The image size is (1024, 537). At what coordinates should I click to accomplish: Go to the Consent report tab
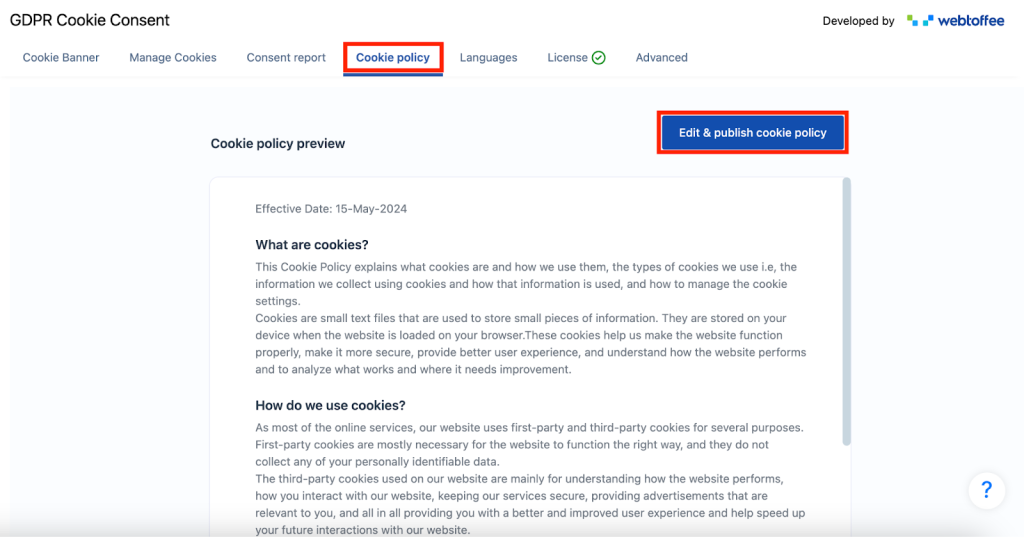click(286, 58)
